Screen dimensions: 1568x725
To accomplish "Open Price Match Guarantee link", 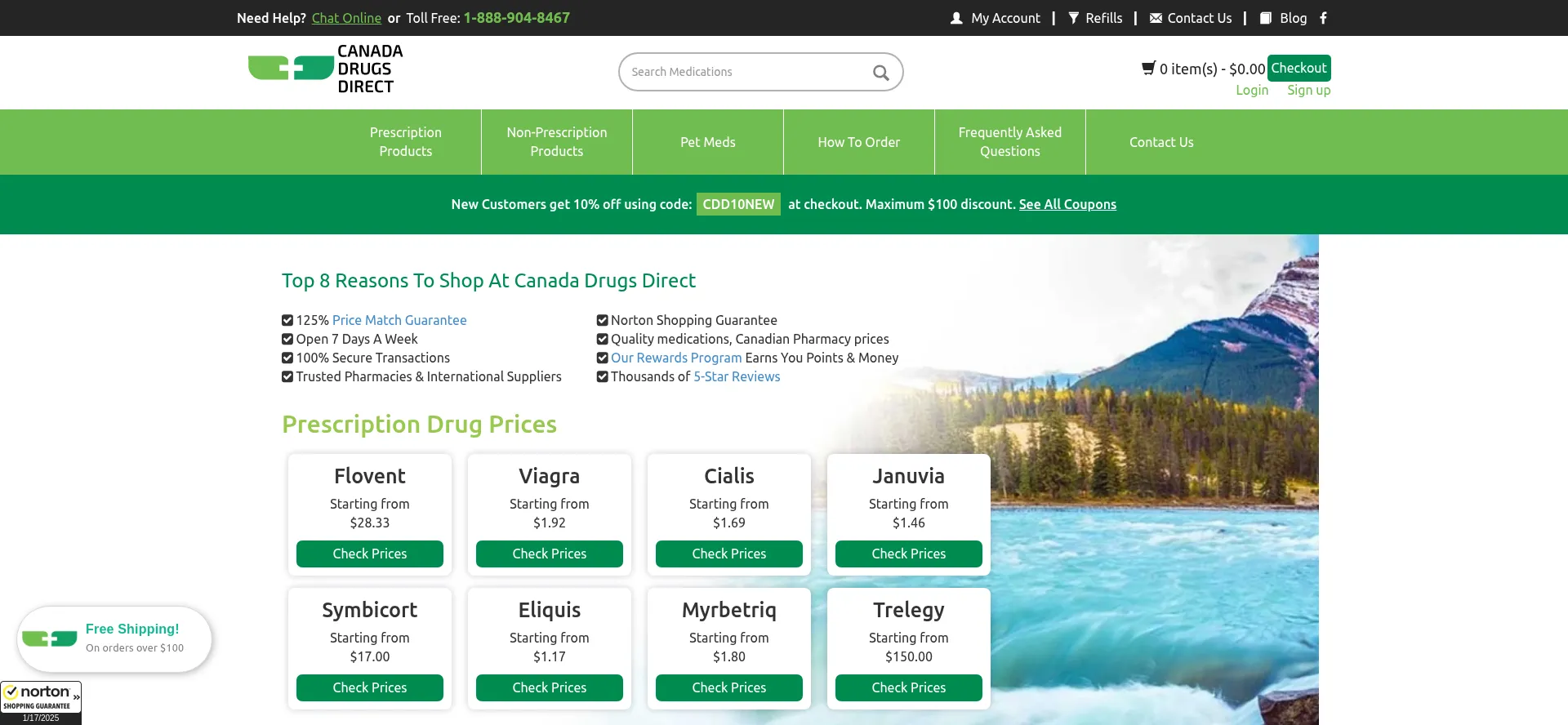I will [399, 320].
